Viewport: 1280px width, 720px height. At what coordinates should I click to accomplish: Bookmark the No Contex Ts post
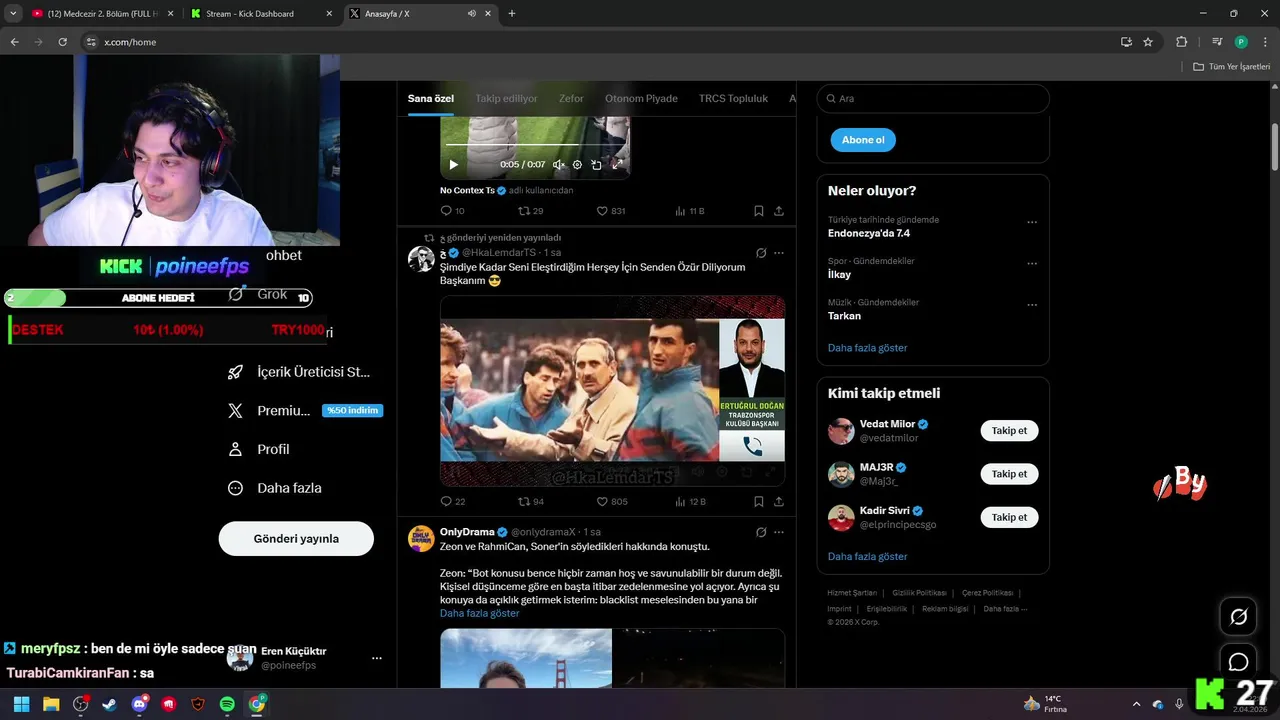coord(759,211)
